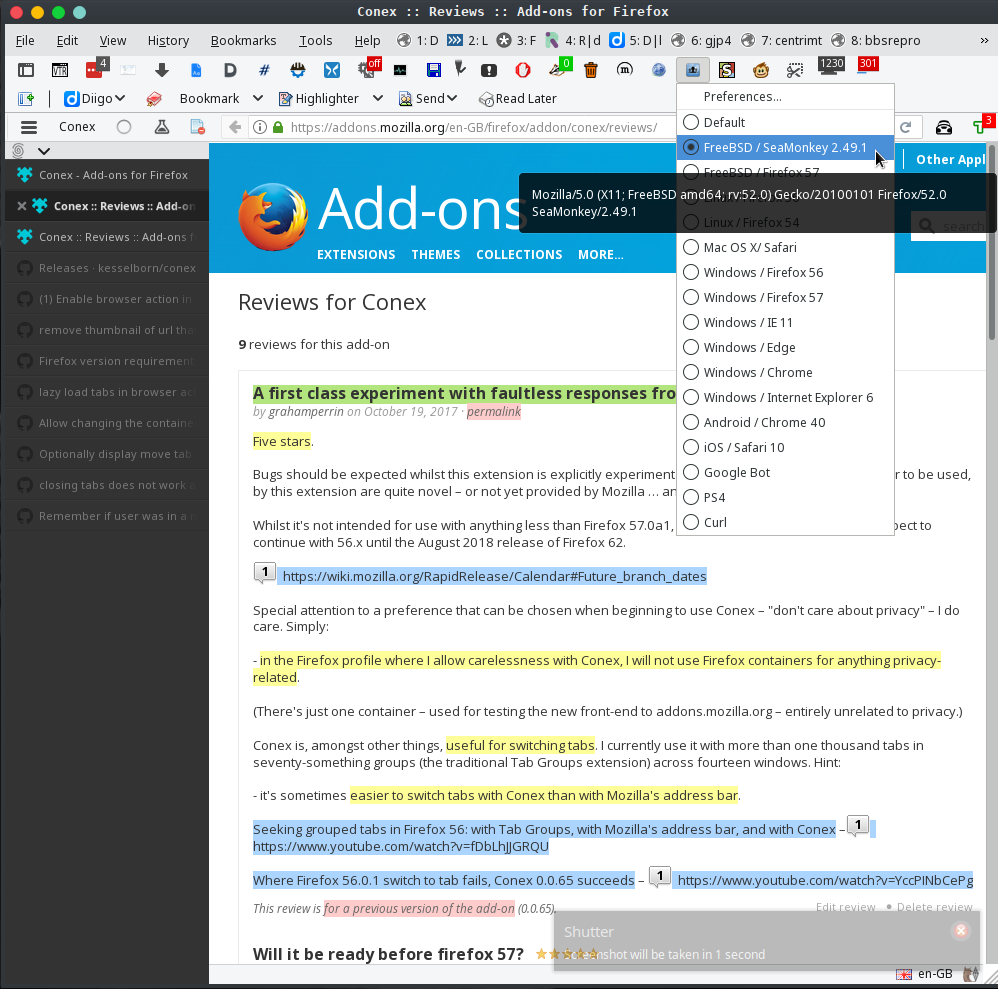
Task: Open the Downloads arrow icon
Action: [x=162, y=70]
